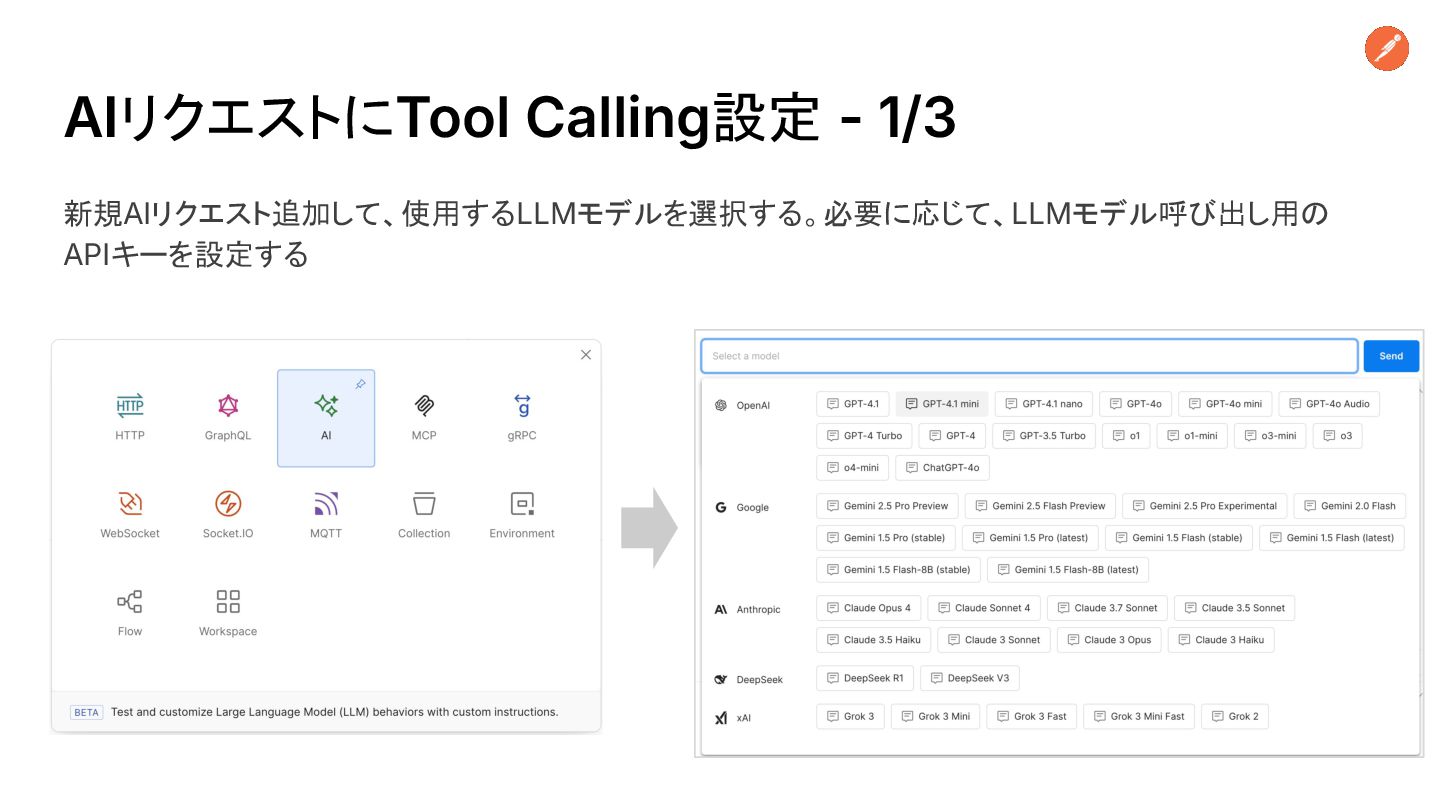This screenshot has height=810, width=1440.
Task: Select Claude 3.5 Sonnet model
Action: click(x=1234, y=608)
